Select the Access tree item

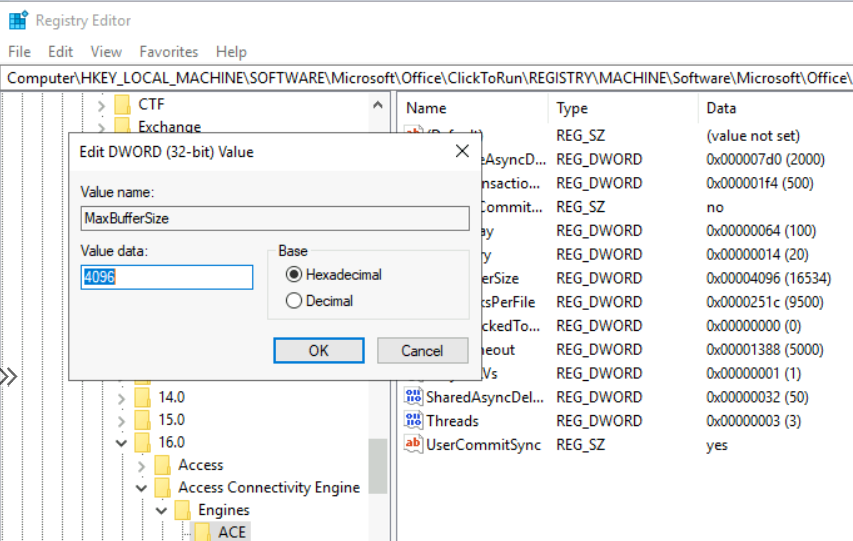pos(201,465)
